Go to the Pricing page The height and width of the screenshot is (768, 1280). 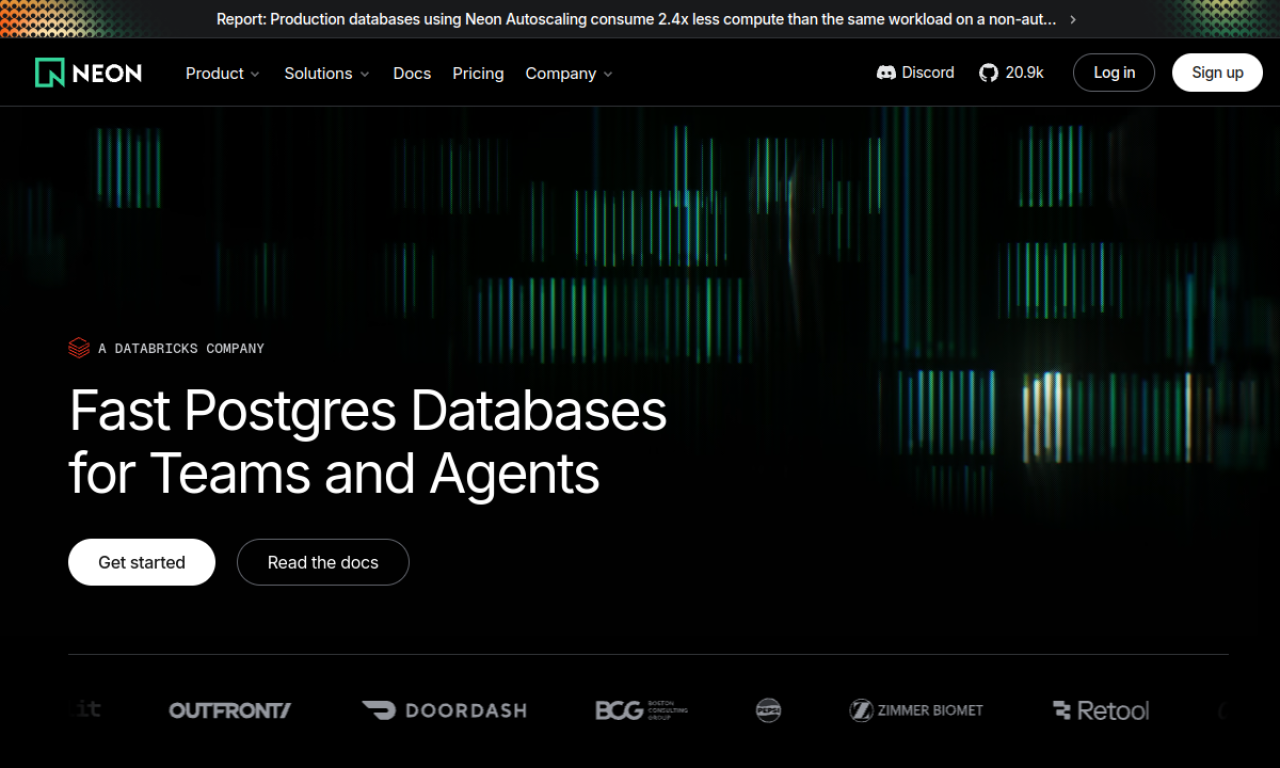[x=478, y=73]
